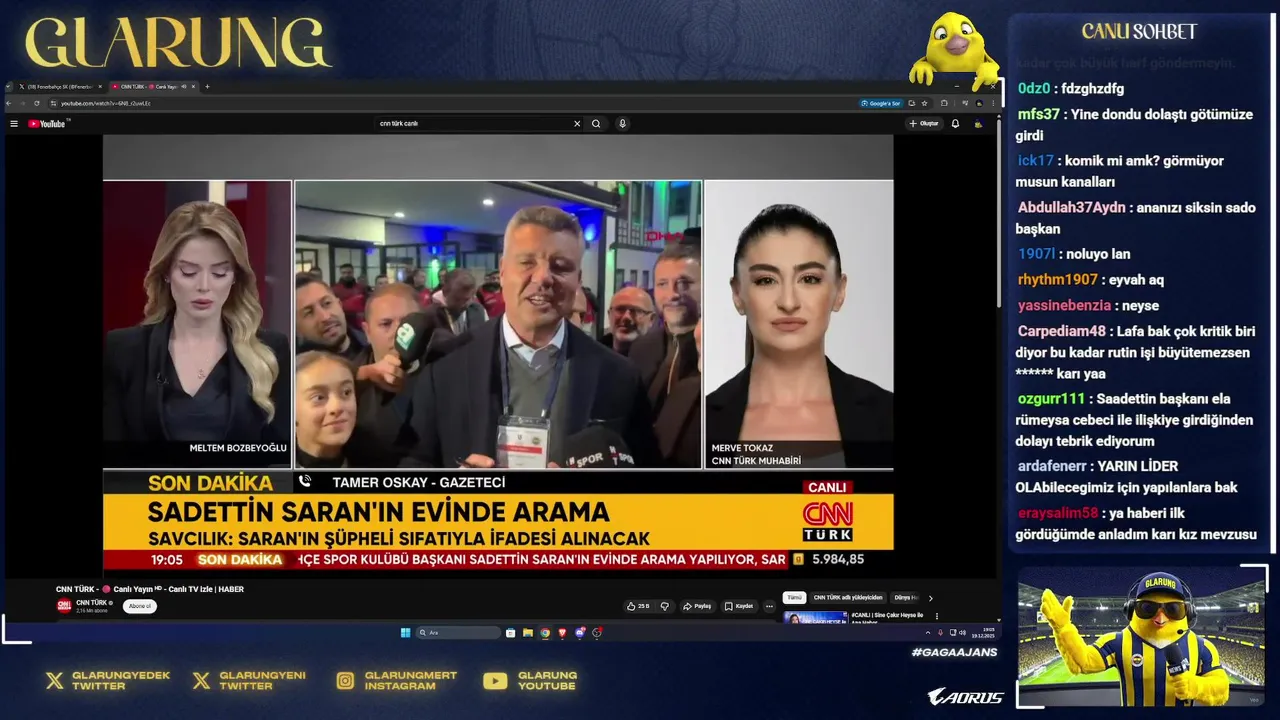Show more filter chips with the right arrow
This screenshot has height=720, width=1280.
(x=931, y=598)
